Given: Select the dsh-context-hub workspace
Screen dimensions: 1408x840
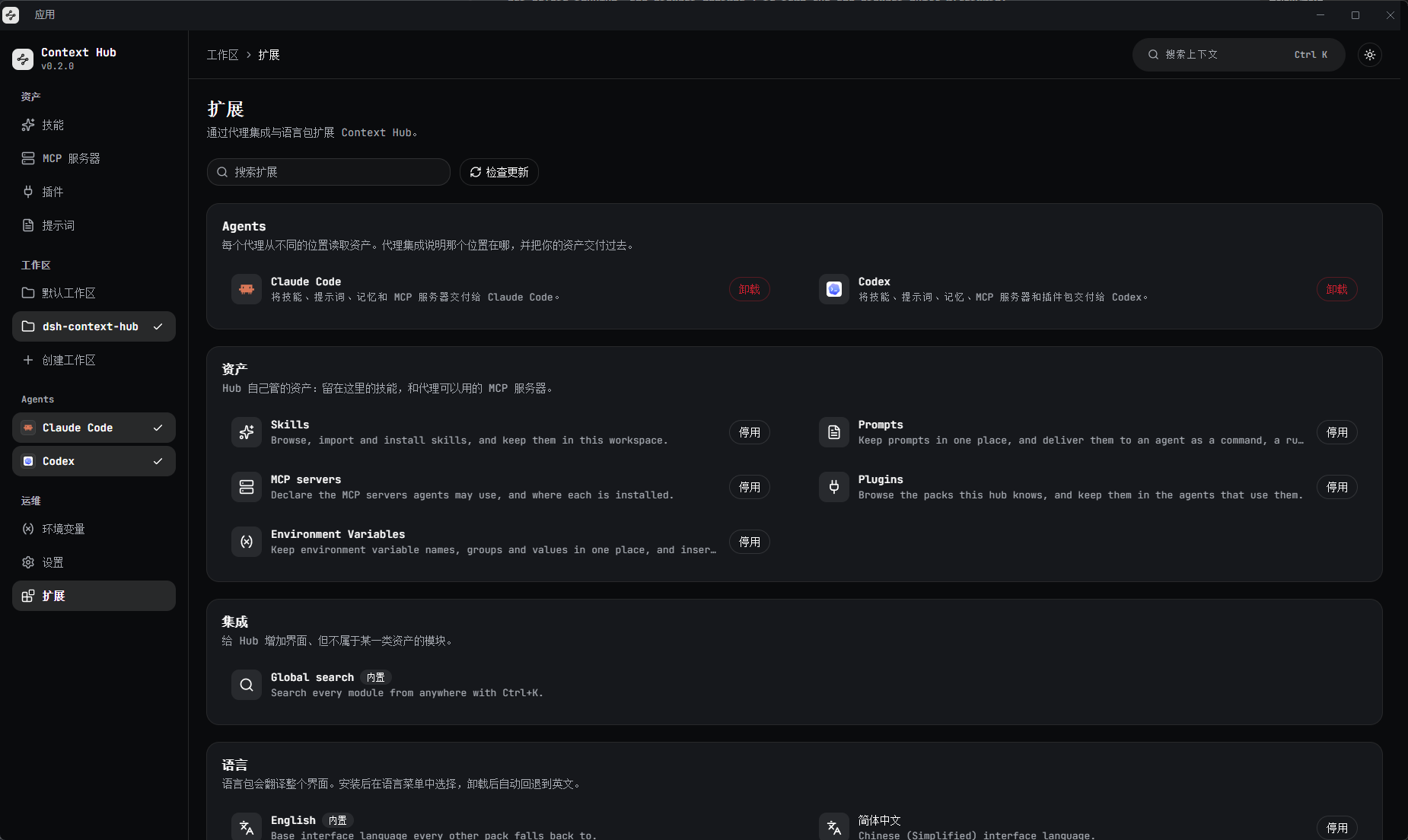Looking at the screenshot, I should 94,326.
